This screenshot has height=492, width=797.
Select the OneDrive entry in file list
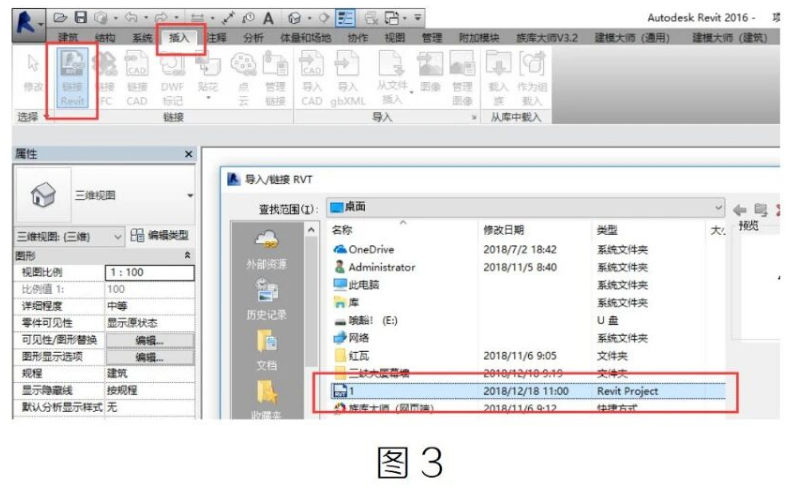364,250
